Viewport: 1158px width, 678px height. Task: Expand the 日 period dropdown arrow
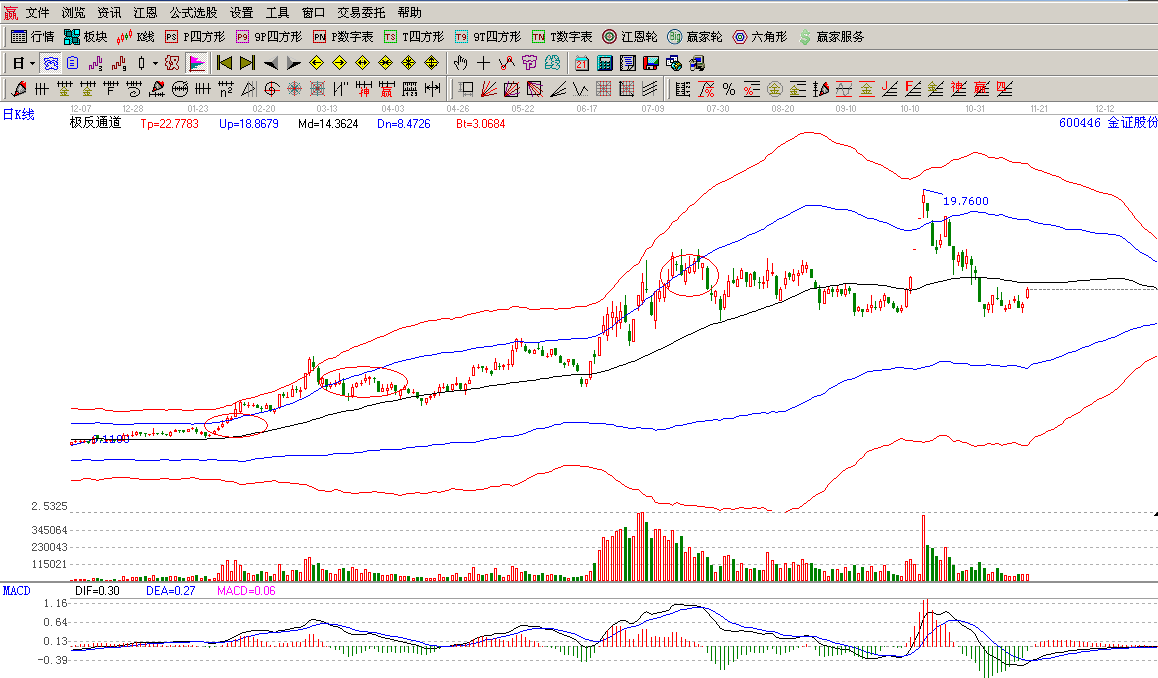pyautogui.click(x=33, y=63)
